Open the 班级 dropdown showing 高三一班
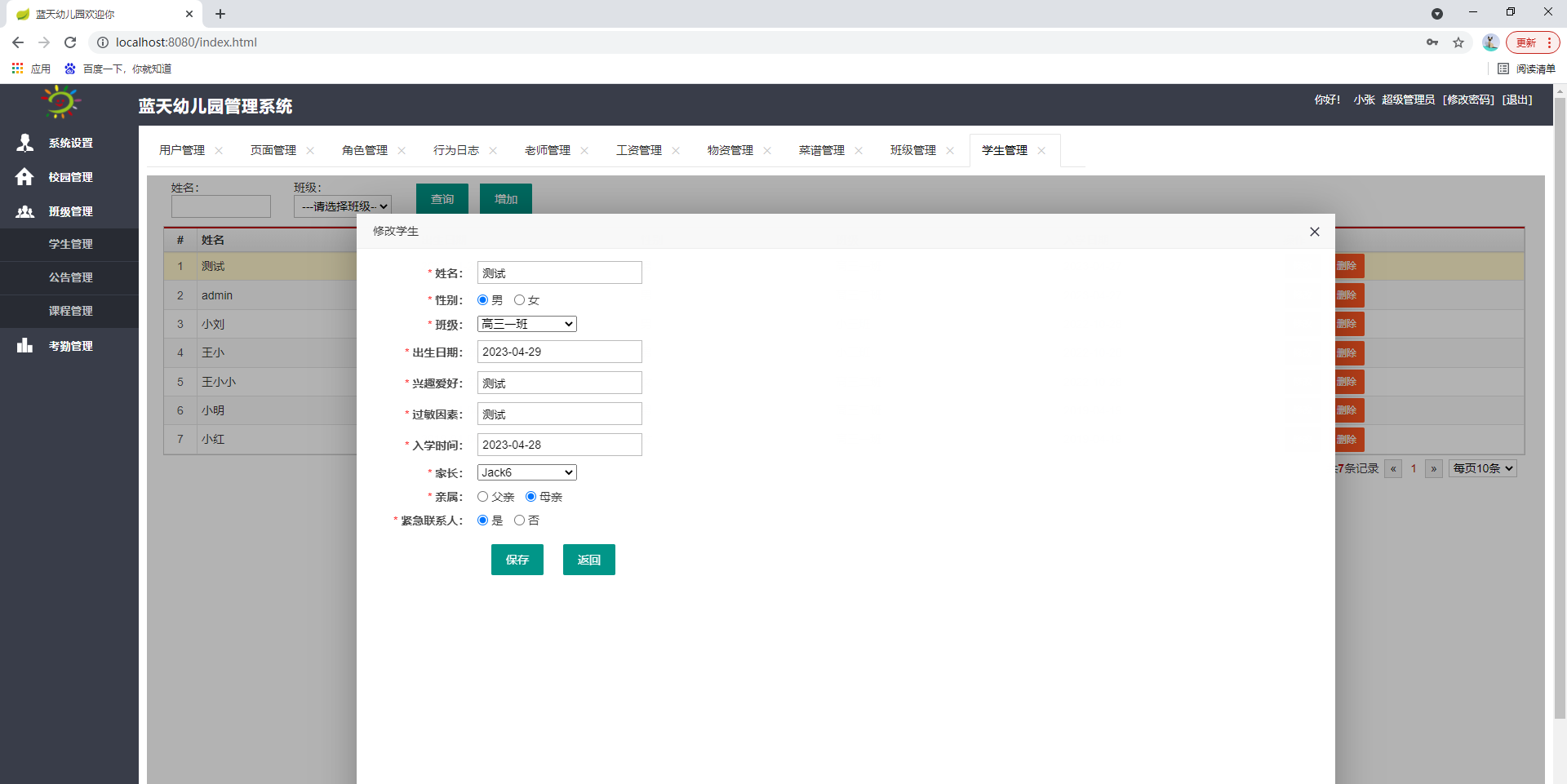The height and width of the screenshot is (784, 1567). (x=526, y=323)
